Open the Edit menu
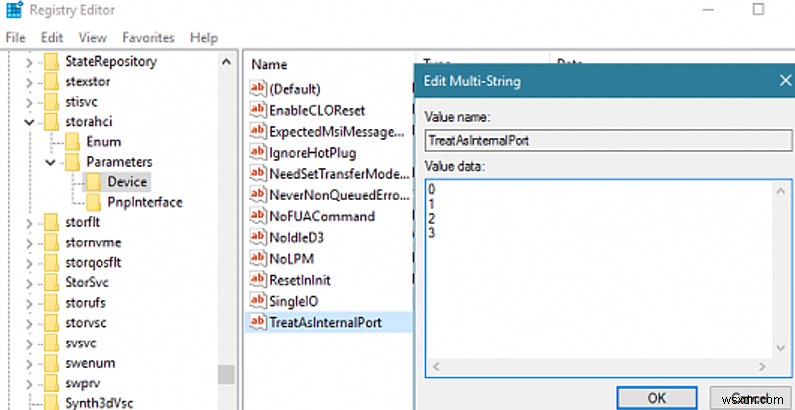 click(x=51, y=38)
